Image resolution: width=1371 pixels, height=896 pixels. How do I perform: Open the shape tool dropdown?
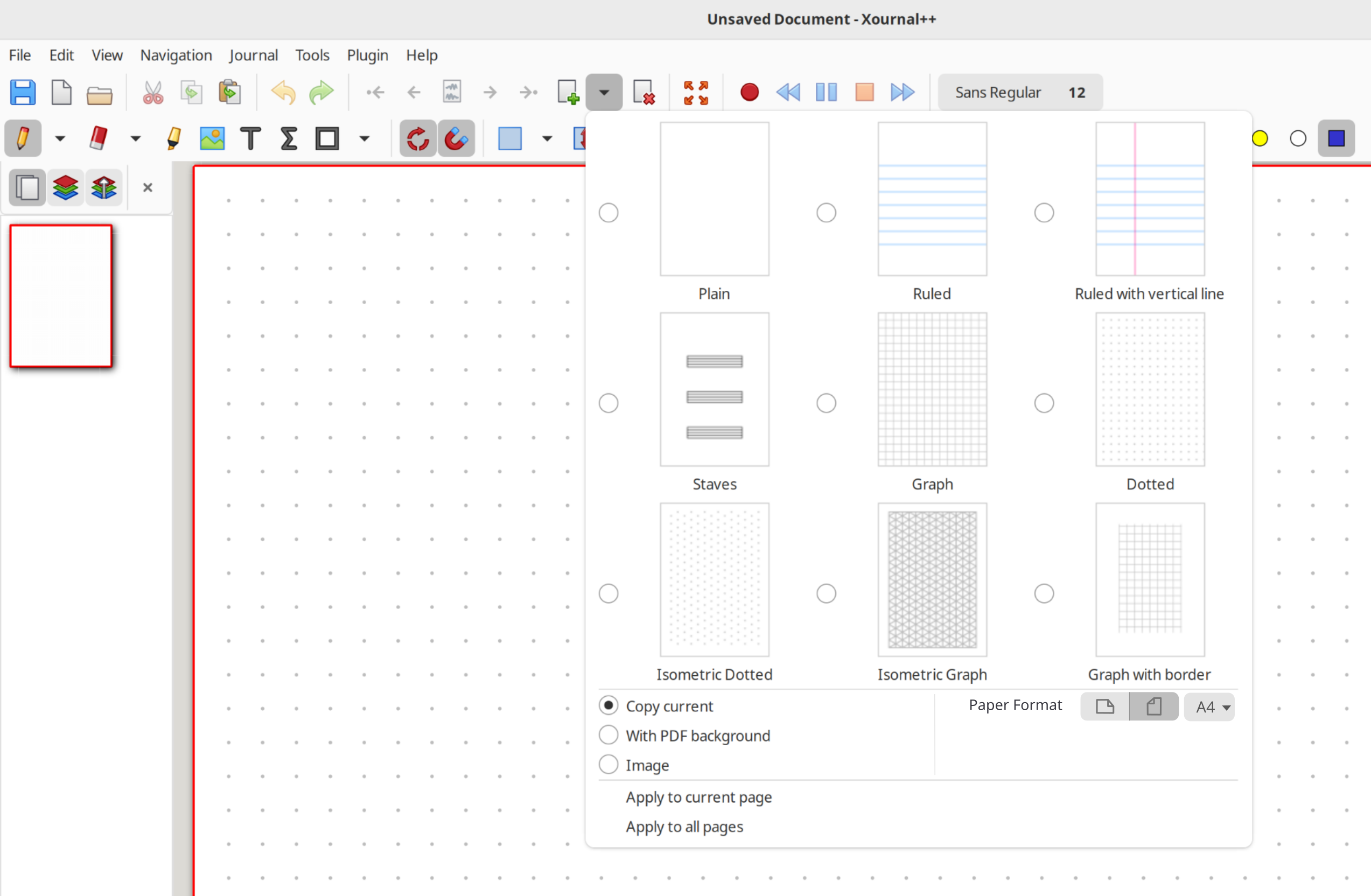[364, 138]
